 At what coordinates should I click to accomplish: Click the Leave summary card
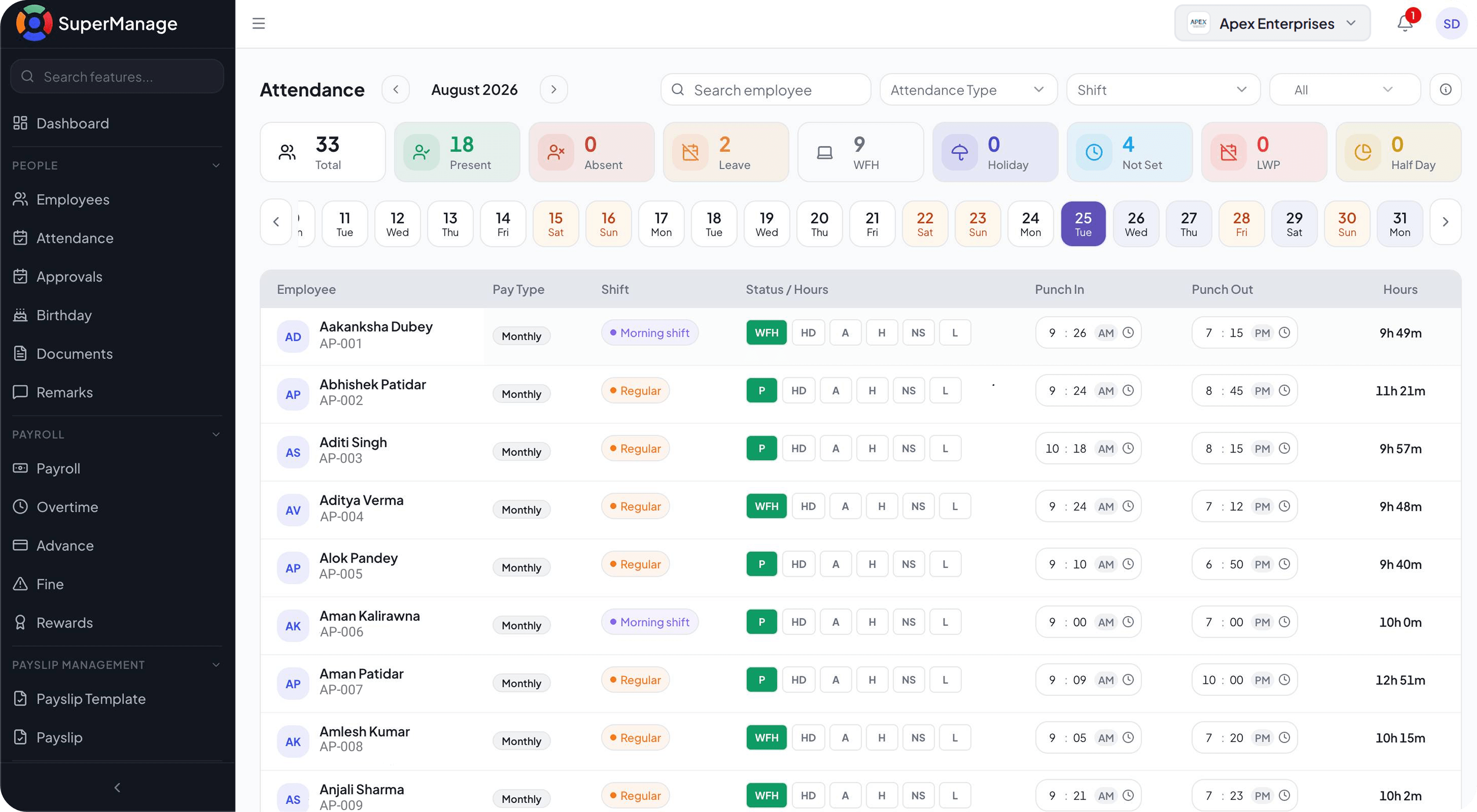pos(726,152)
